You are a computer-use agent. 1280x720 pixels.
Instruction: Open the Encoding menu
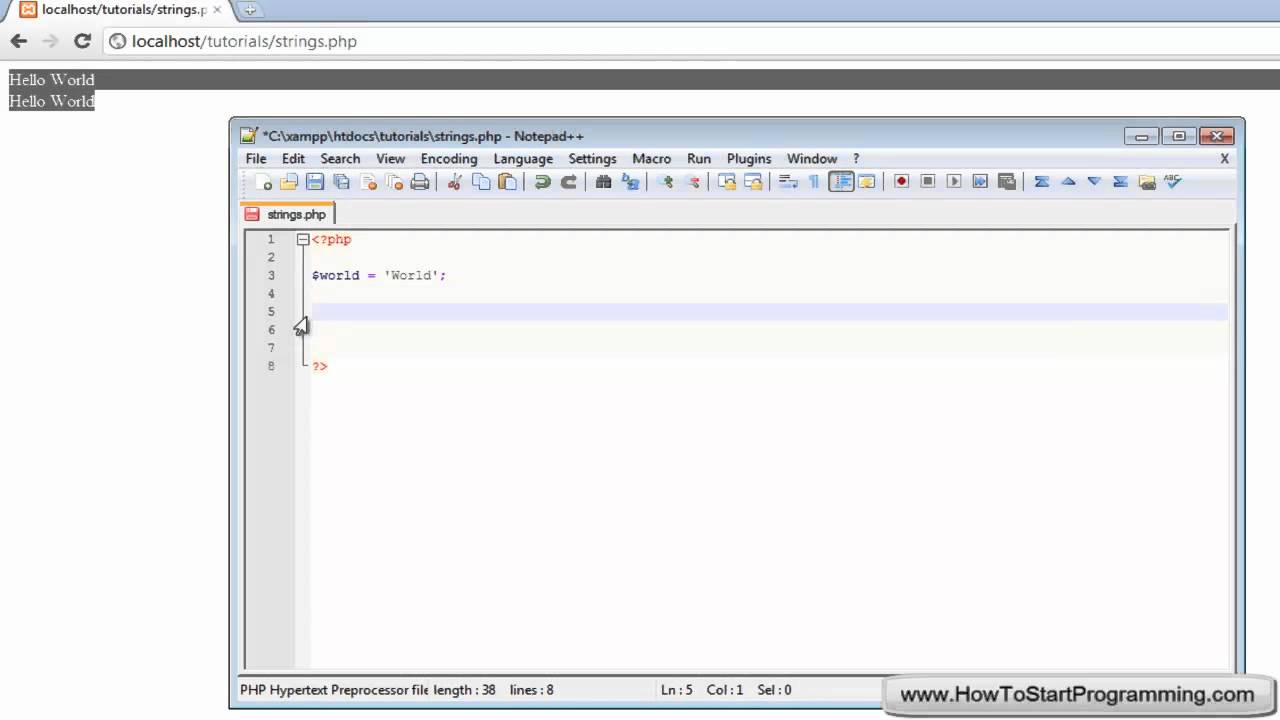[x=449, y=159]
